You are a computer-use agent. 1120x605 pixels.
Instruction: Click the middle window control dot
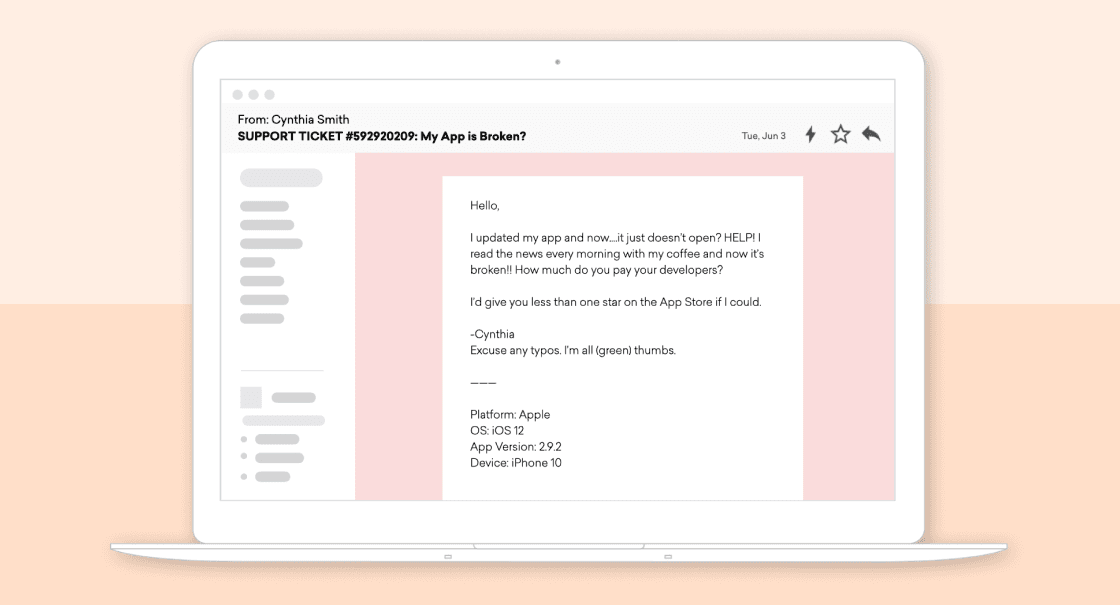coord(254,95)
